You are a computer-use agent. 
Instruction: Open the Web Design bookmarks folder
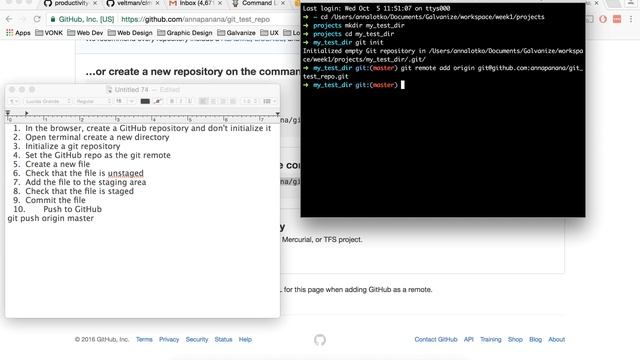click(130, 33)
